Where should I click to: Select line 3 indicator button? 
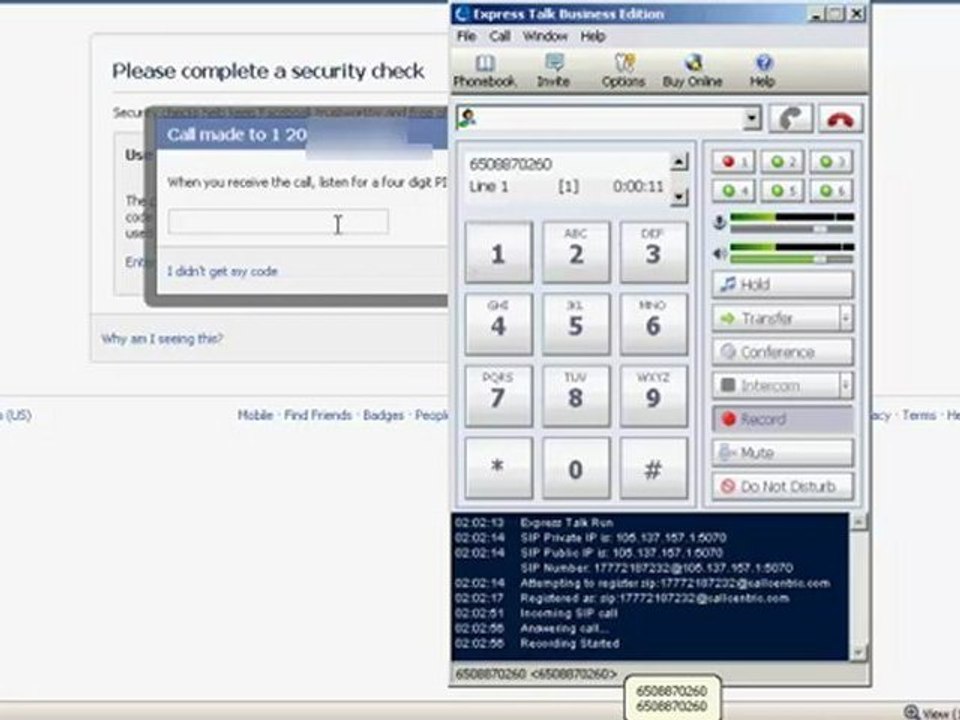coord(831,162)
